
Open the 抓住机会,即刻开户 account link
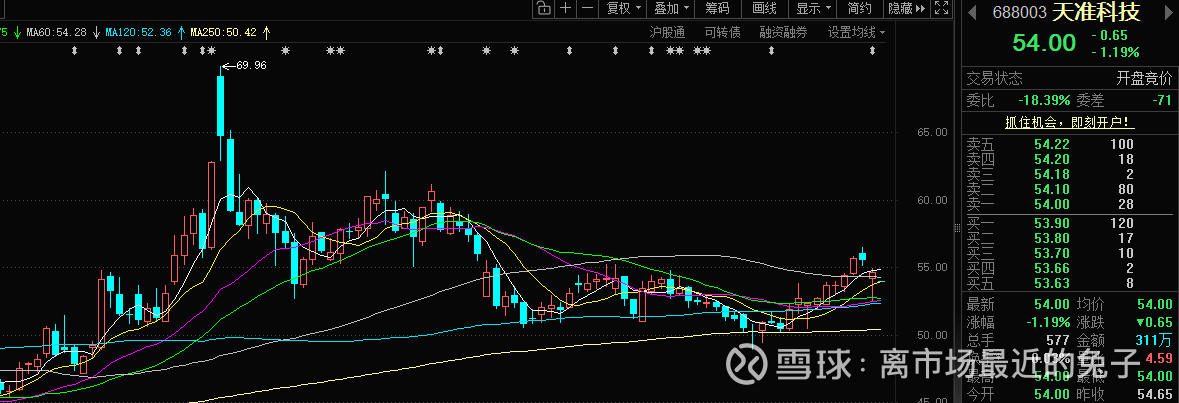pos(1070,122)
